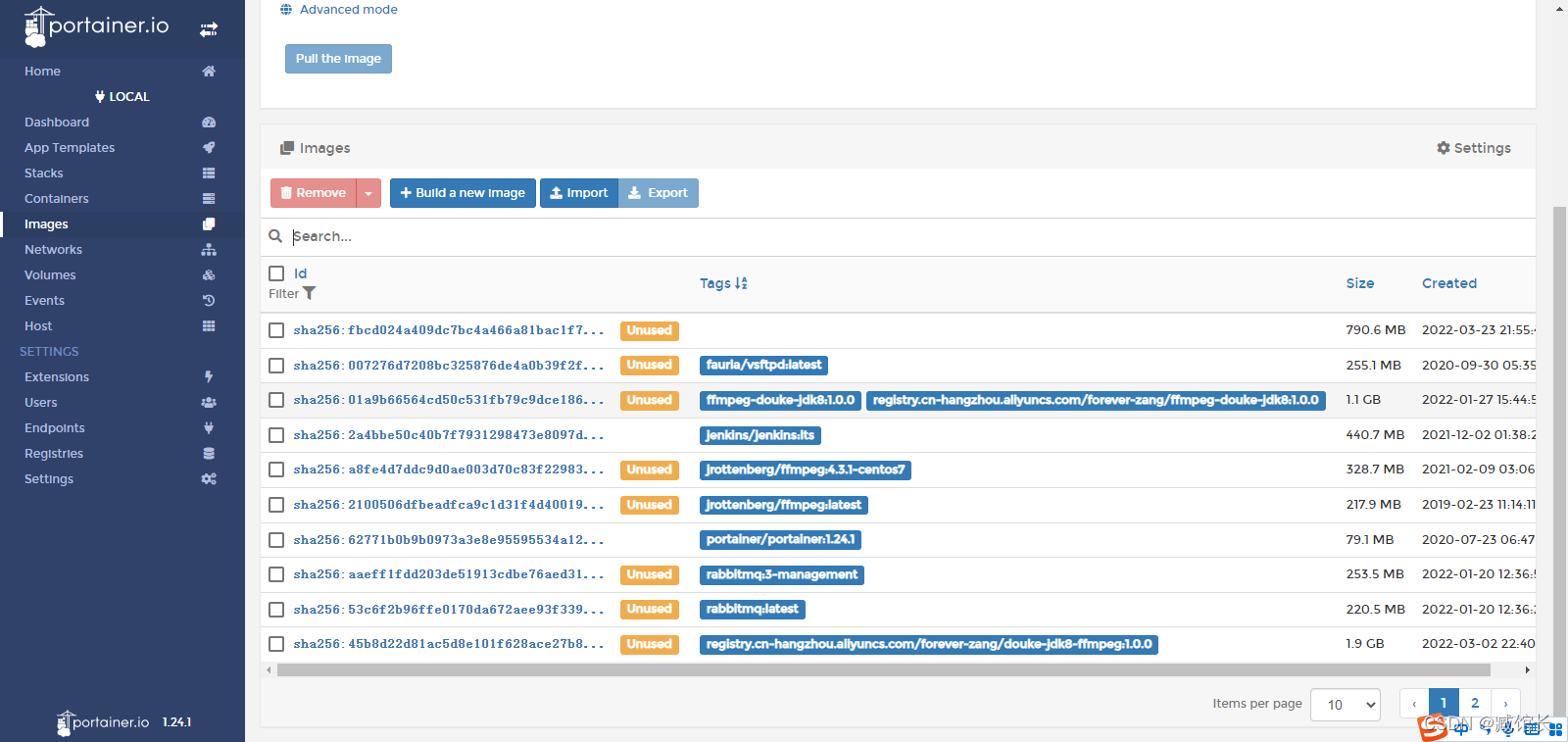Check the box for fauria/vsftpd:latest image

(x=276, y=366)
